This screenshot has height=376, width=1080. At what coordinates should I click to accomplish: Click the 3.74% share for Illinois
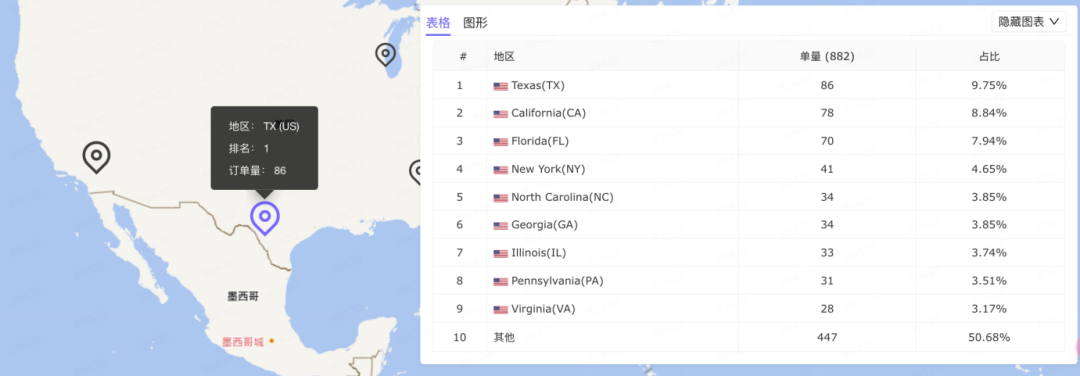point(989,253)
